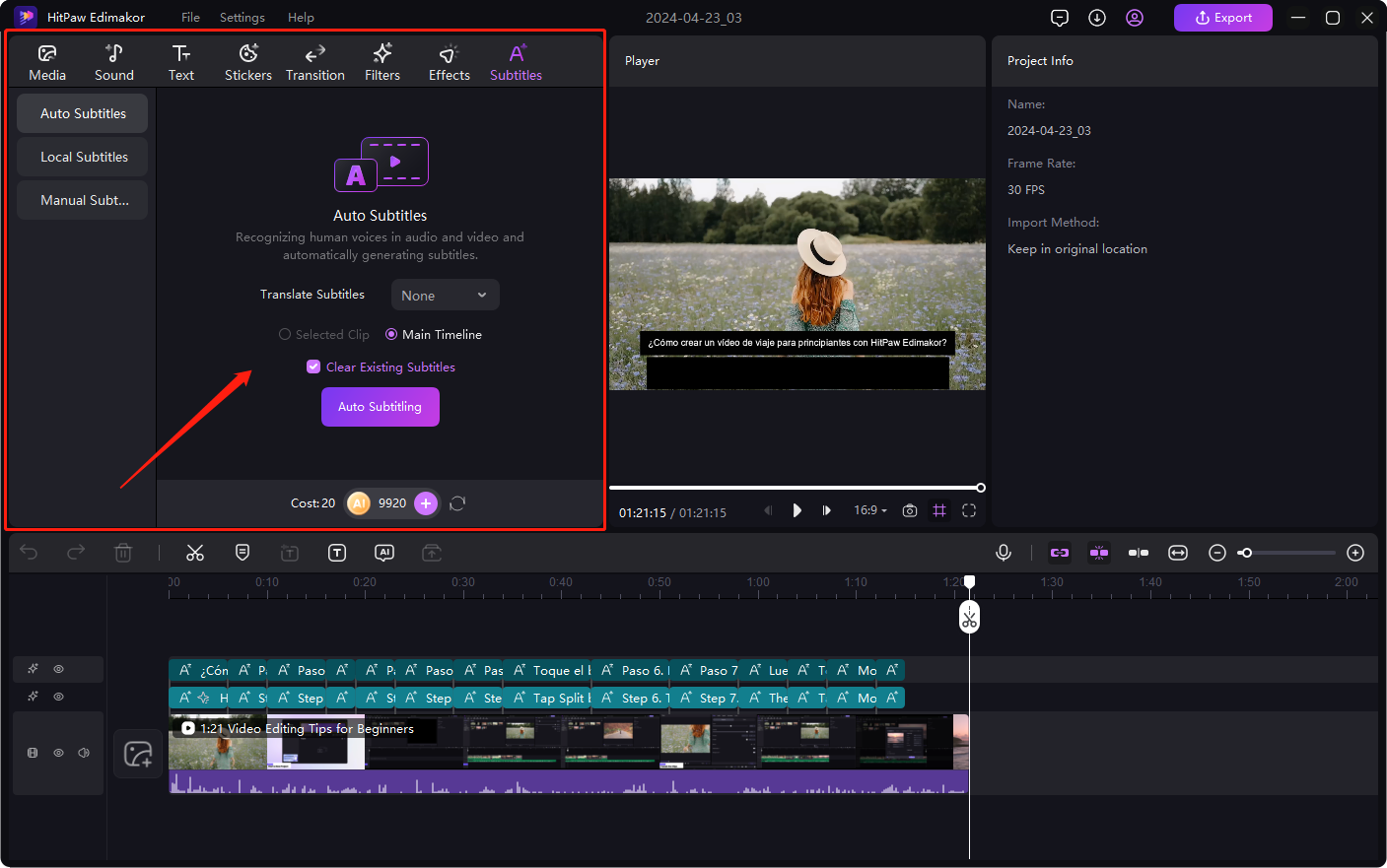Click the Export button
This screenshot has height=868, width=1387.
pyautogui.click(x=1222, y=18)
